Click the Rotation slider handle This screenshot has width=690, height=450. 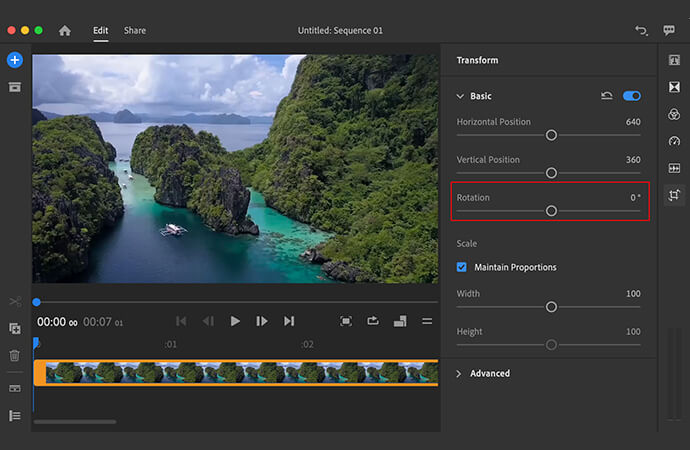551,211
